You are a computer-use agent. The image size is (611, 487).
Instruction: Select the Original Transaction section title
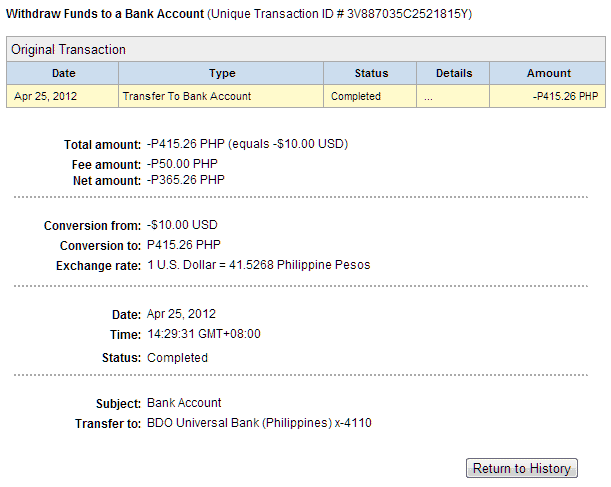pos(68,49)
